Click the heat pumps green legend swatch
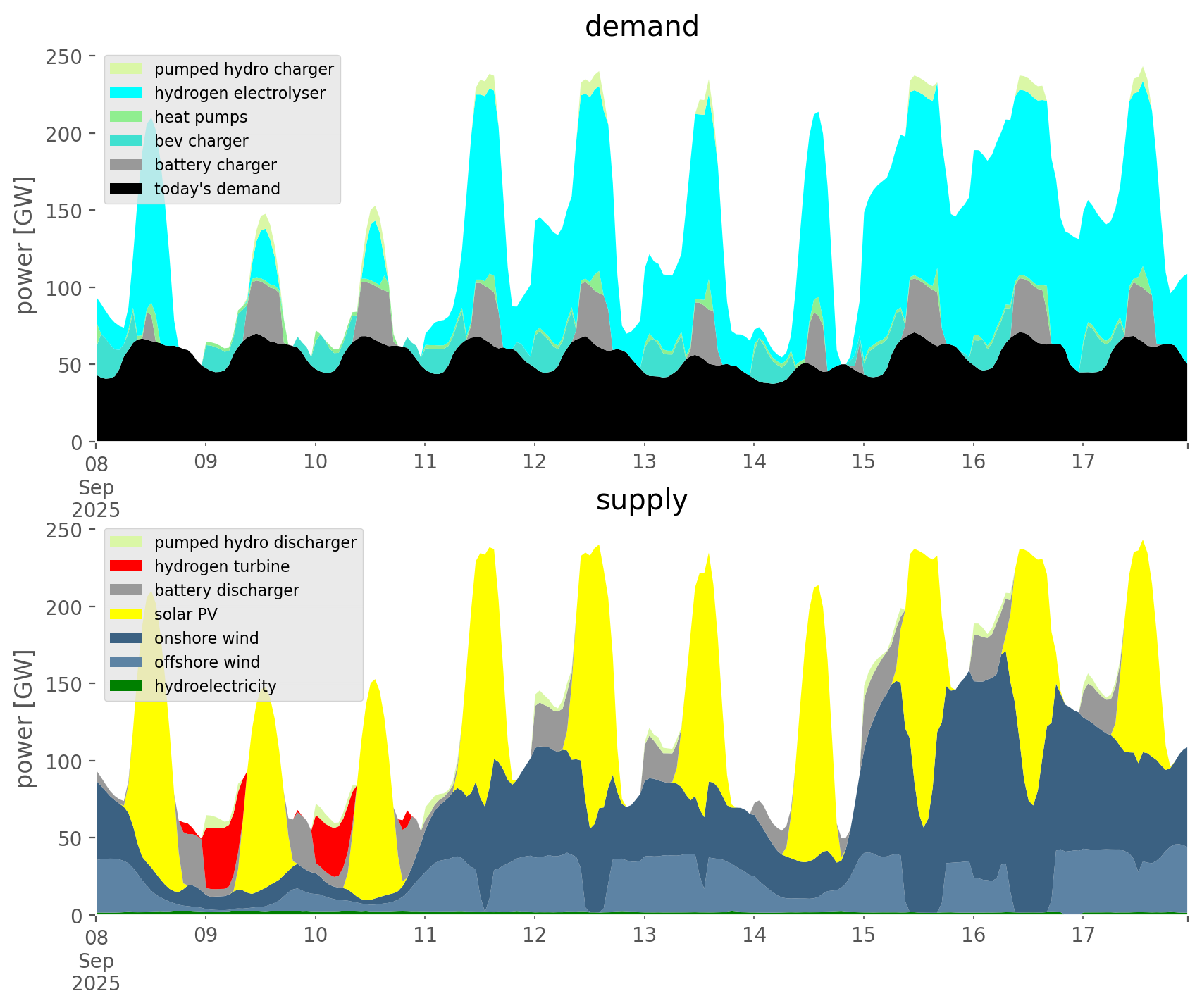The width and height of the screenshot is (1202, 1008). point(127,117)
